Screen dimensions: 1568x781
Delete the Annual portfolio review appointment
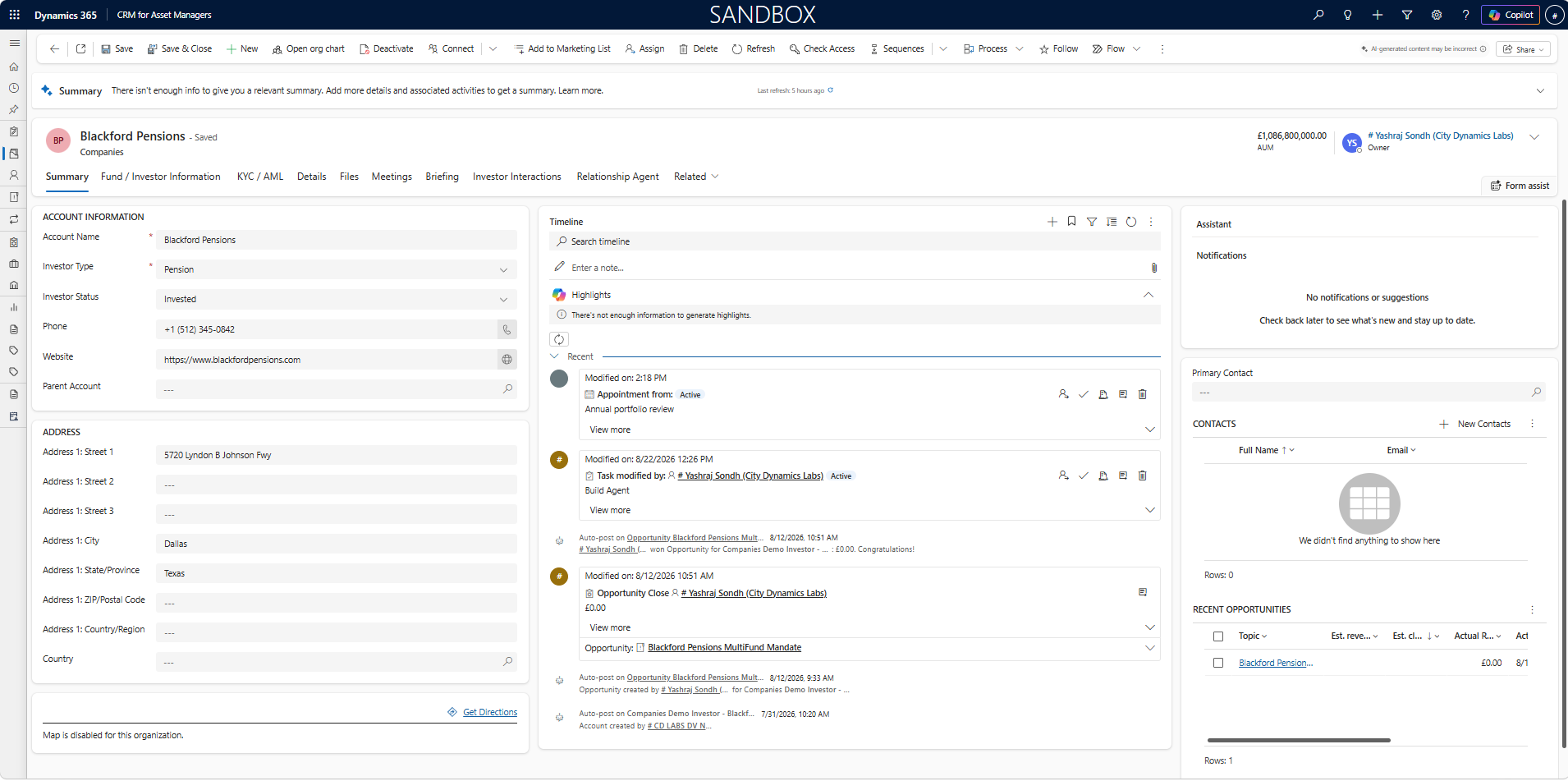point(1143,394)
